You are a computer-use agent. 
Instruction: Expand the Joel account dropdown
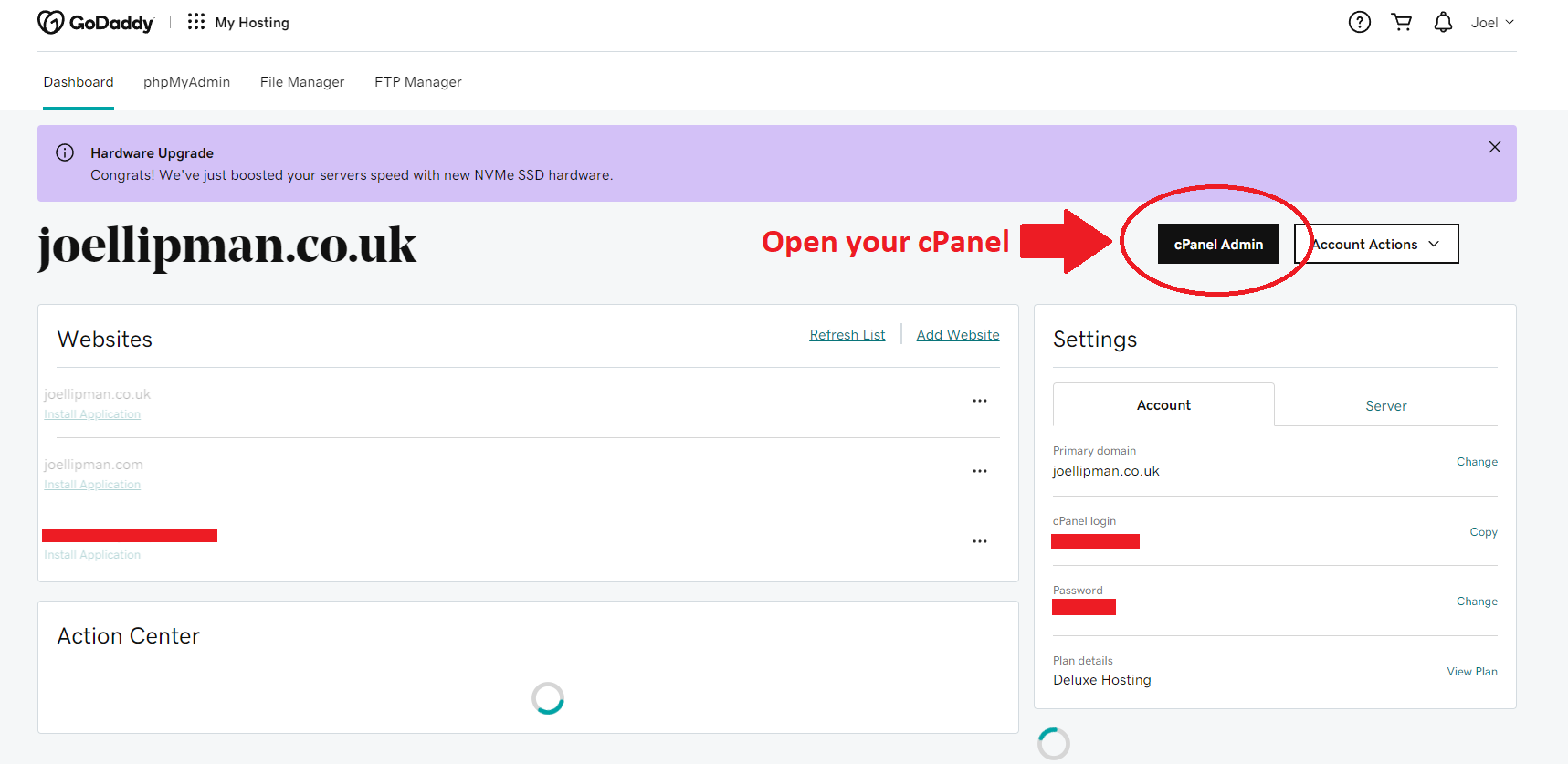pyautogui.click(x=1492, y=23)
